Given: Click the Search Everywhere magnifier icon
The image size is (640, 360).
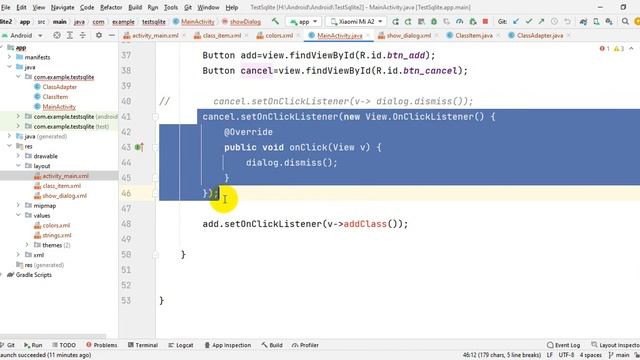Looking at the screenshot, I should tap(625, 21).
